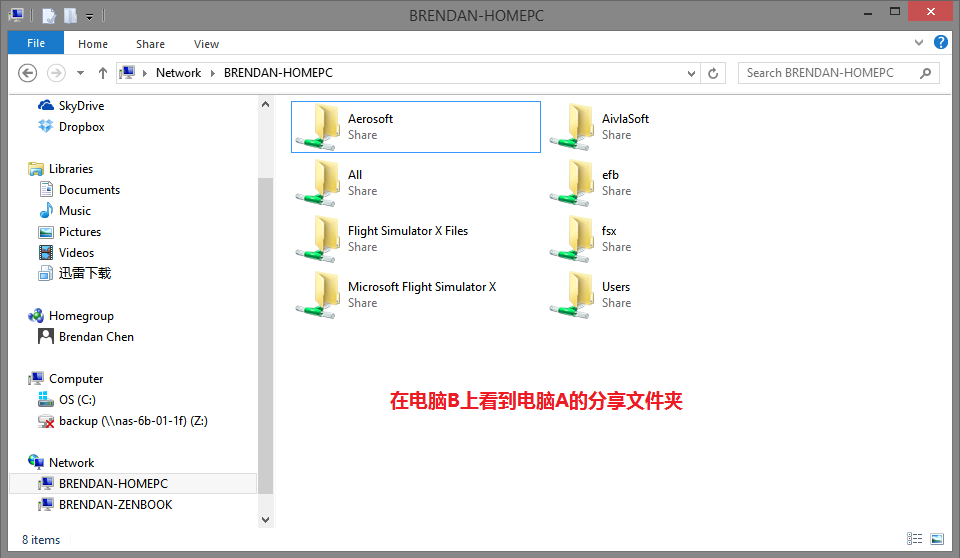Select BRENDAN-HOMEPC in navigation pane
This screenshot has height=558, width=960.
point(133,483)
